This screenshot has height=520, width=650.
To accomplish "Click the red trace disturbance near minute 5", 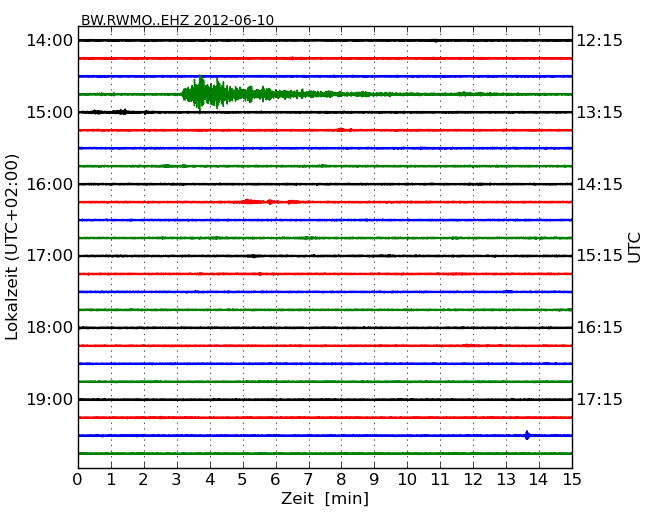I will point(269,202).
